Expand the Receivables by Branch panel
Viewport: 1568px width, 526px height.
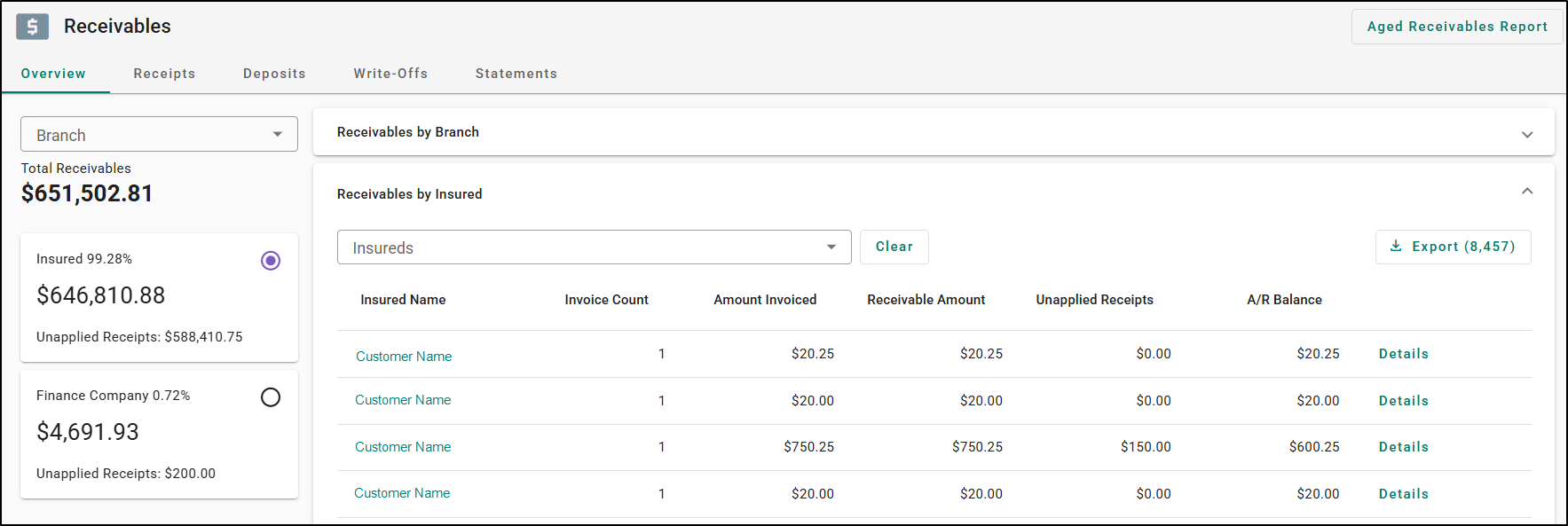pos(1527,134)
